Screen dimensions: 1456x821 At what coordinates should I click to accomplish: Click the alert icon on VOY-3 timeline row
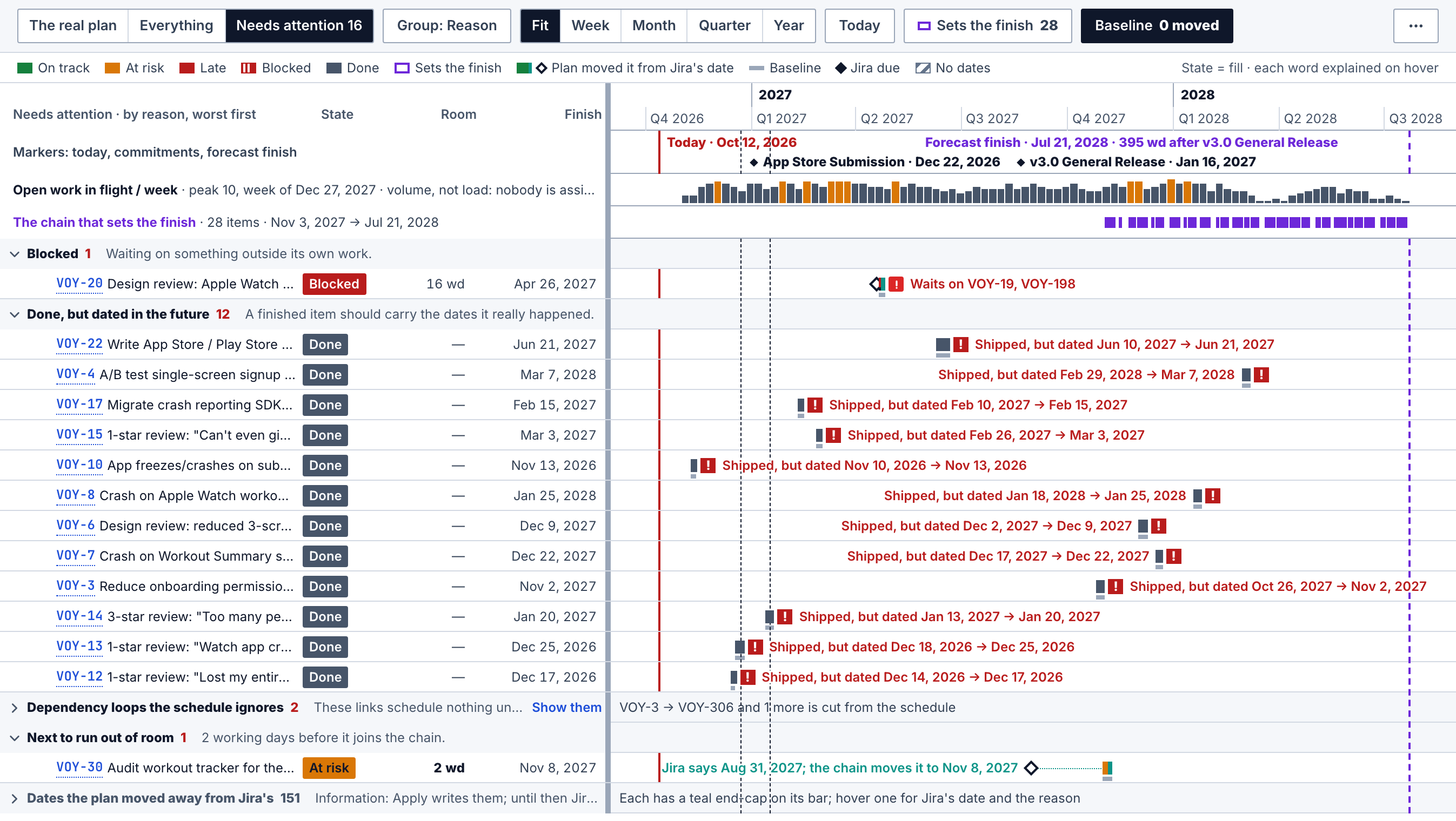[1115, 586]
